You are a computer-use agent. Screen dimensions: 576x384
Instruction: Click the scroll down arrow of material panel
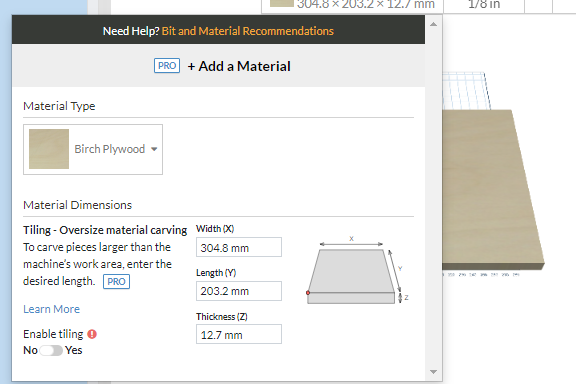(x=433, y=372)
